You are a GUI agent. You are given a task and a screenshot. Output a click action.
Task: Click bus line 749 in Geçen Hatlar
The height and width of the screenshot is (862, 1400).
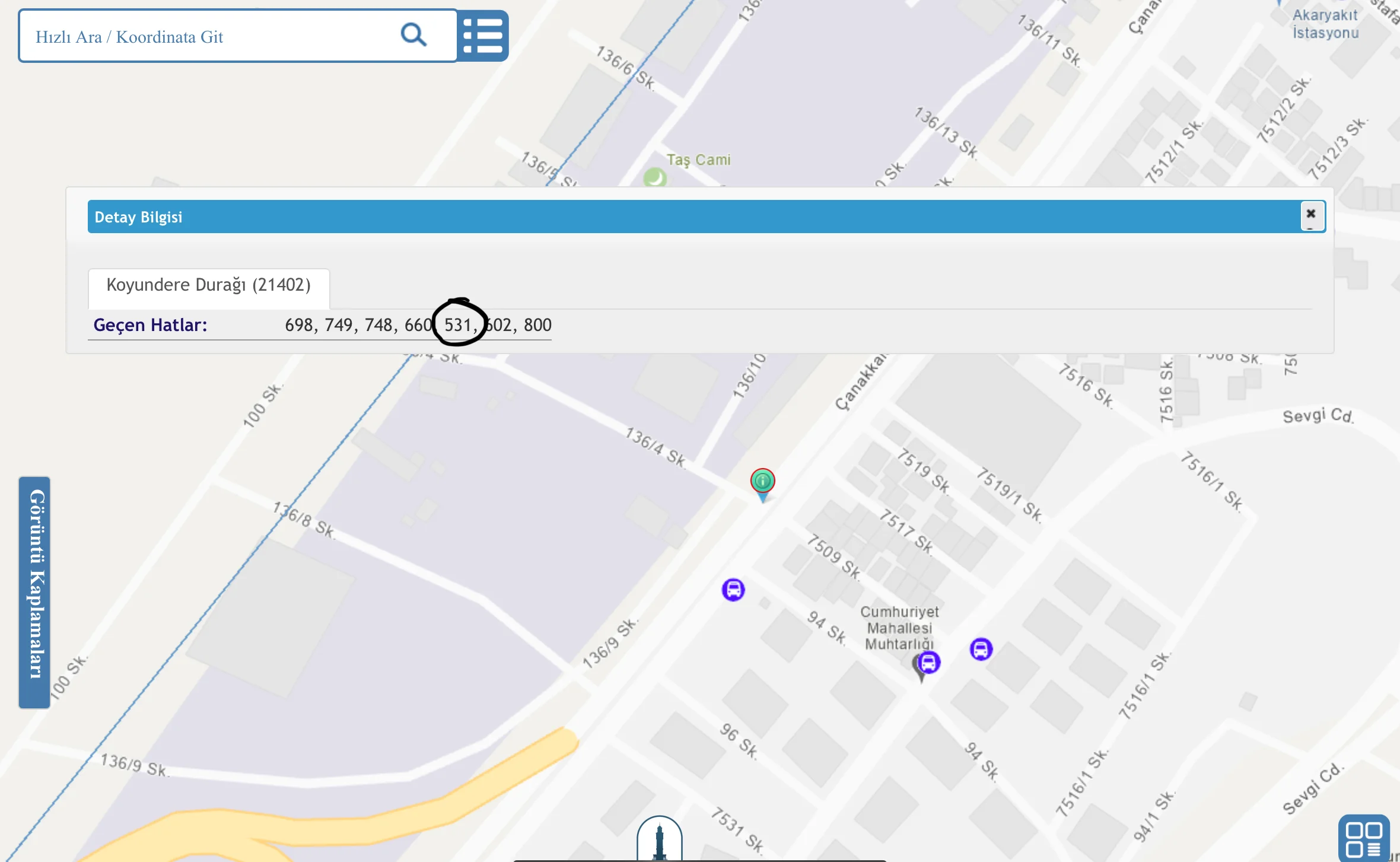tap(339, 325)
